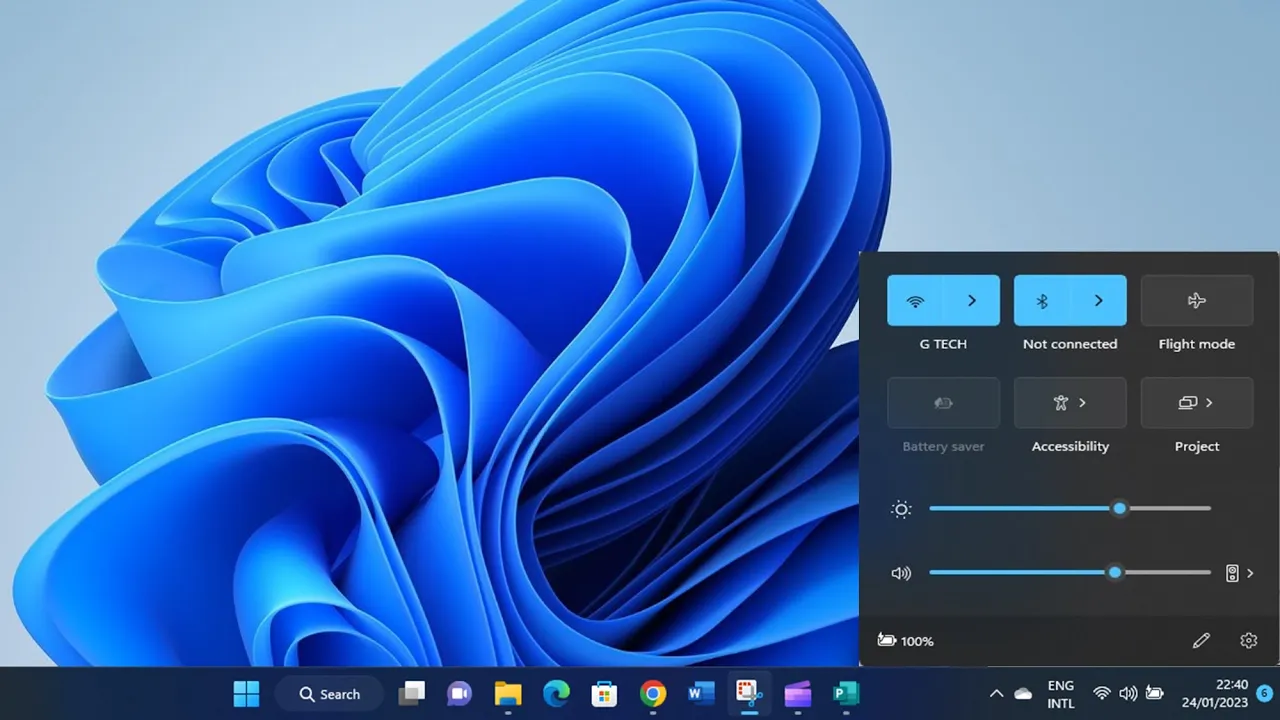This screenshot has width=1280, height=720.
Task: Toggle the Battery saver tile
Action: point(943,403)
